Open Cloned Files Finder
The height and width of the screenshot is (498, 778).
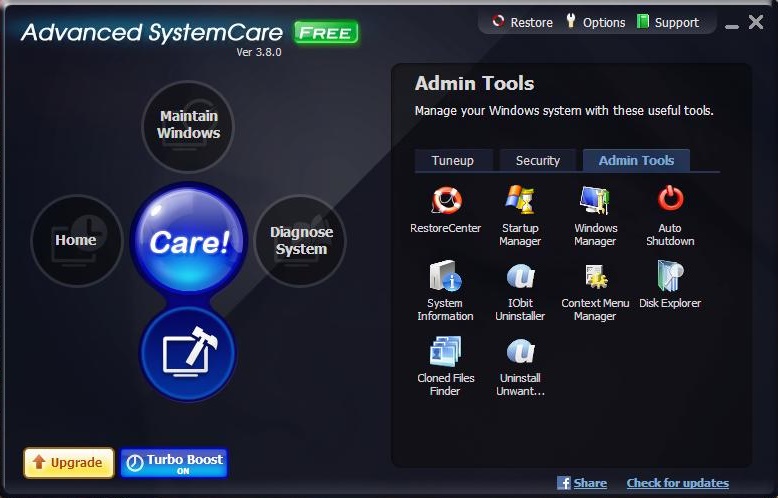tap(445, 354)
